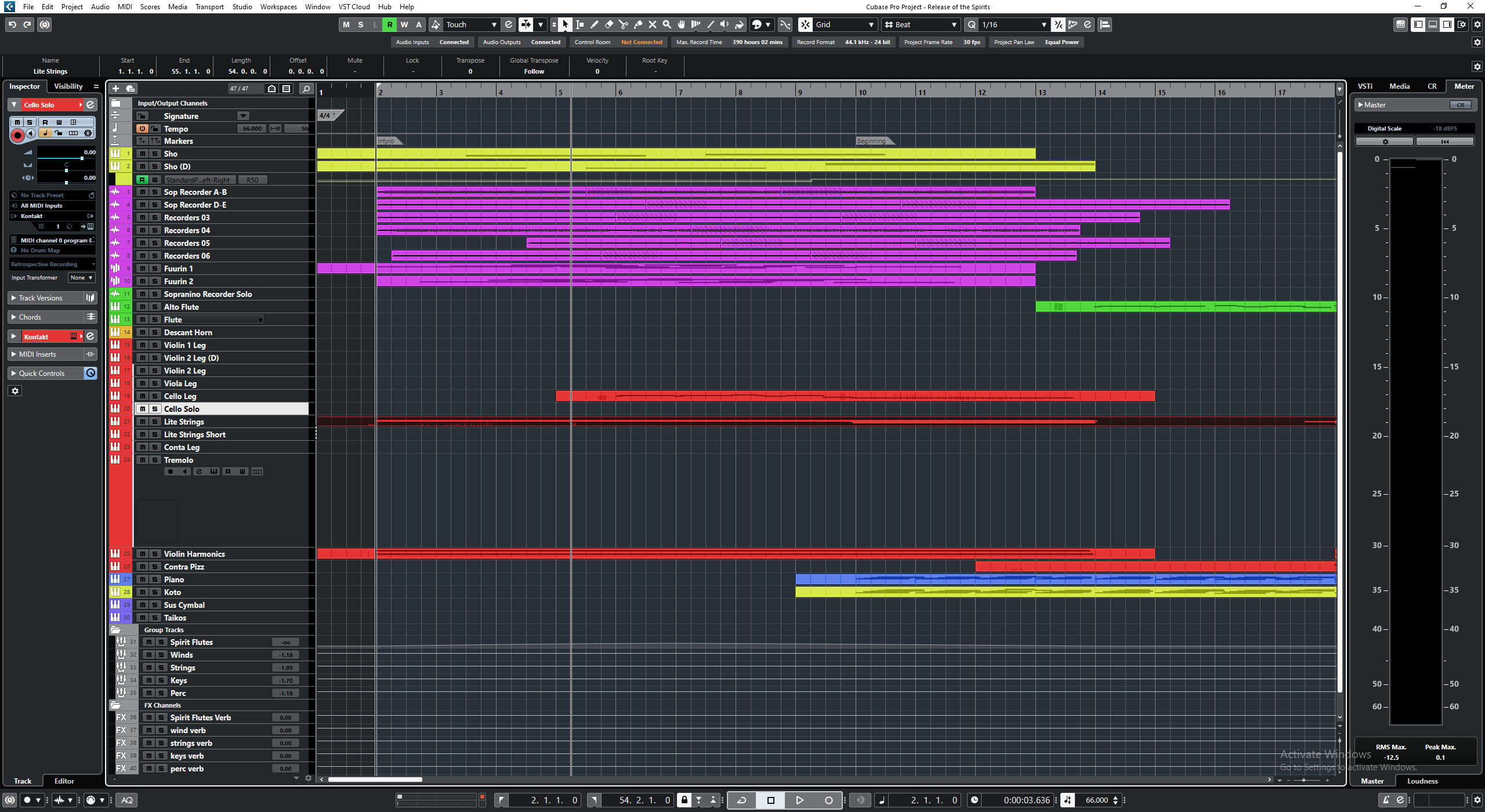Mute the Cello Leg track
1485x812 pixels.
[x=143, y=396]
